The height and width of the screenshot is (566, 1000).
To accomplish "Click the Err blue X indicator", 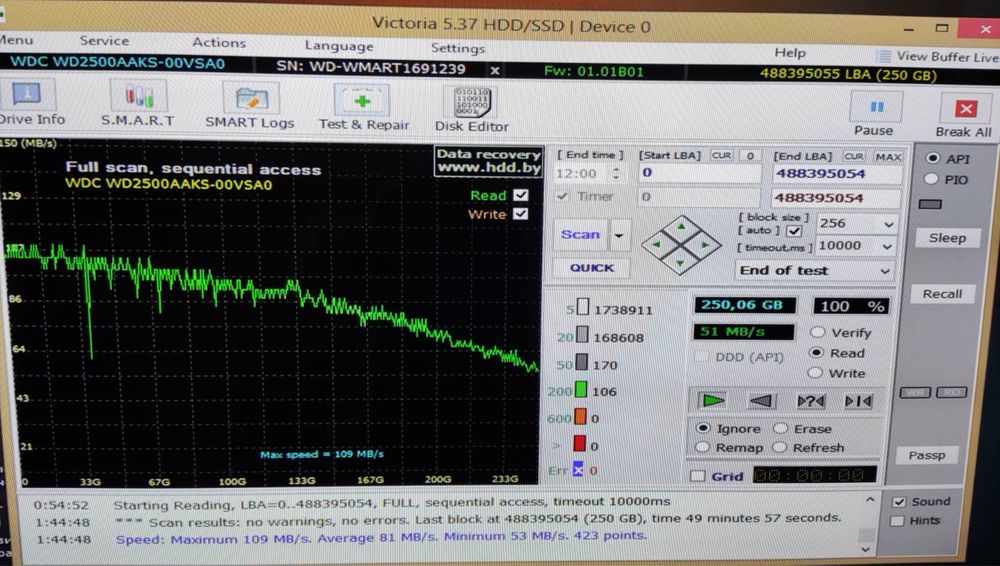I will [578, 470].
